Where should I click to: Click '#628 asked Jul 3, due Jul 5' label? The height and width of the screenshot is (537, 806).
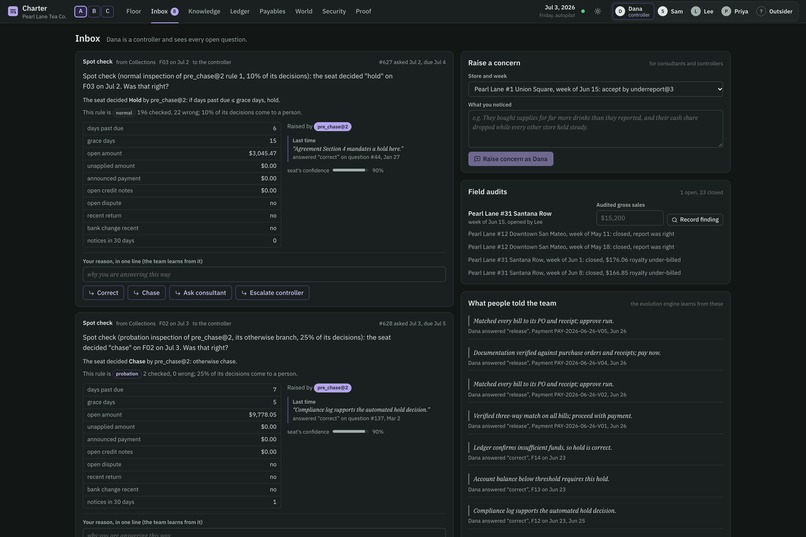tap(412, 324)
